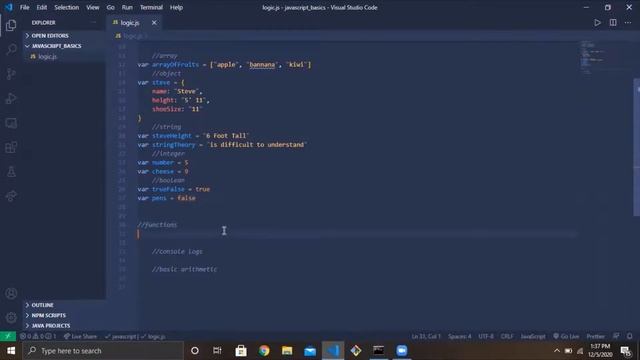
Task: Click the taskbar clock showing 1:37 PM
Action: coord(600,351)
